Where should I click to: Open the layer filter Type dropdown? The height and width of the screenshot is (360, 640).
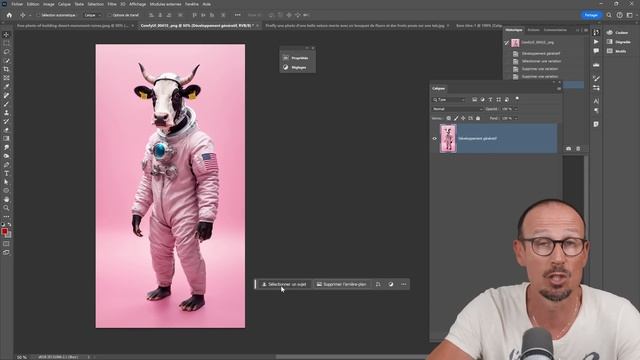449,100
